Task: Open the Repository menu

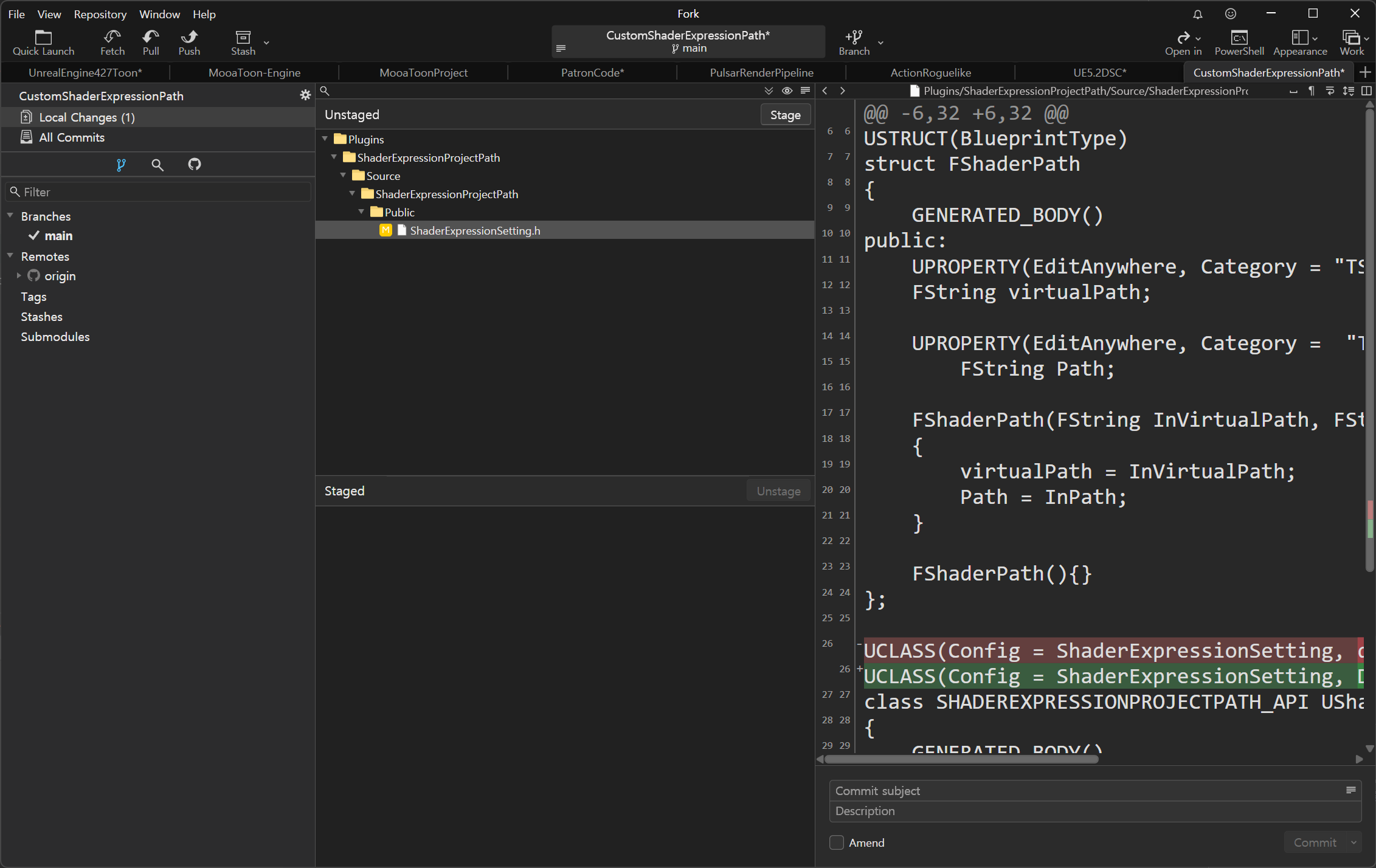Action: click(100, 14)
